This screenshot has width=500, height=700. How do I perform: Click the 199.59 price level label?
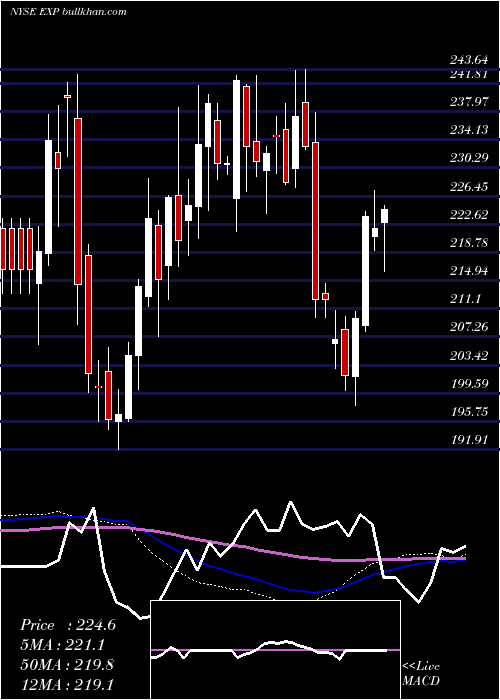tap(468, 383)
